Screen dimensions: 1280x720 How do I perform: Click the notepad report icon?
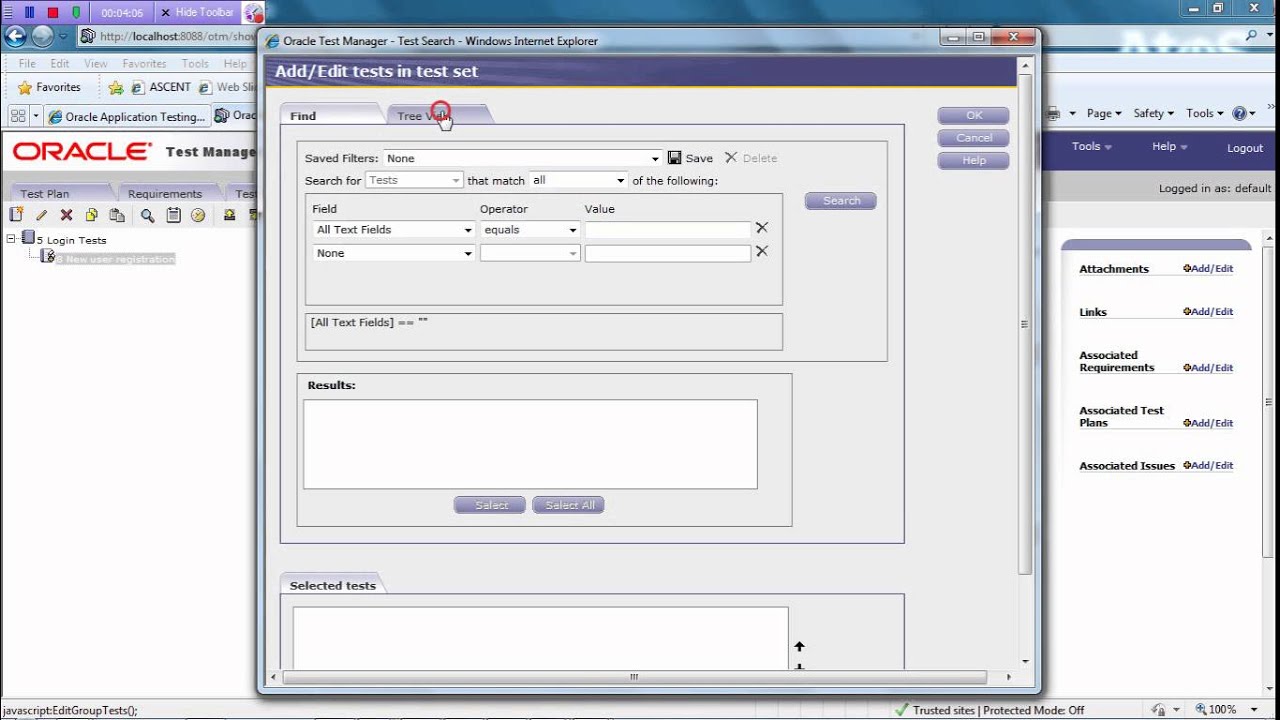click(x=173, y=214)
